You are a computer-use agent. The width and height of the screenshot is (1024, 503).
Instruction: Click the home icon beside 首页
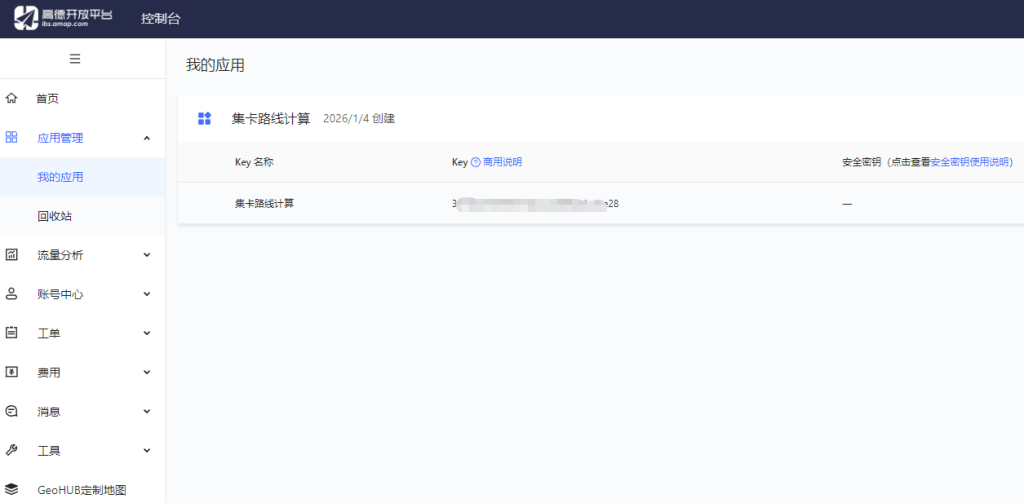point(12,98)
